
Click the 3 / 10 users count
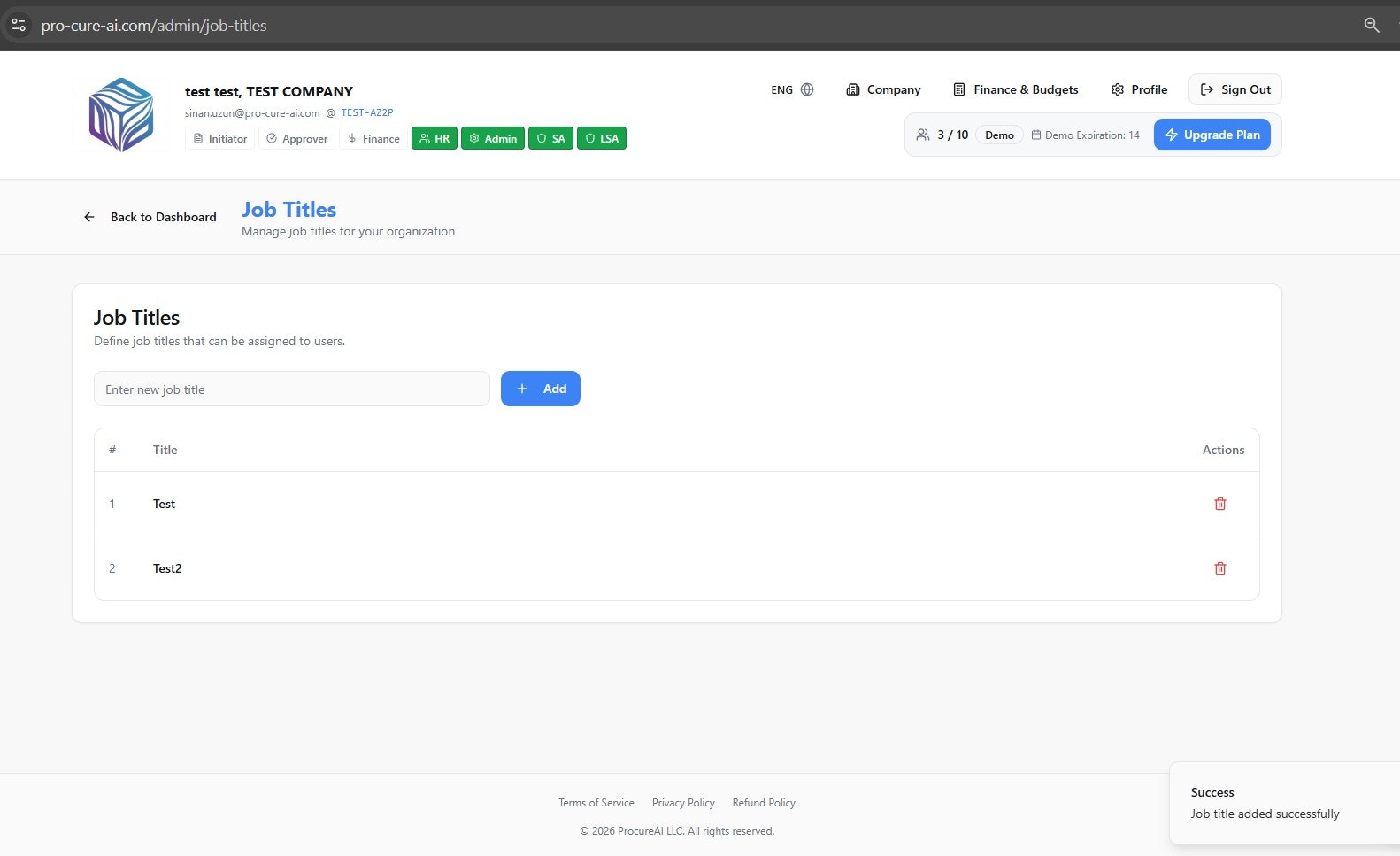[942, 135]
